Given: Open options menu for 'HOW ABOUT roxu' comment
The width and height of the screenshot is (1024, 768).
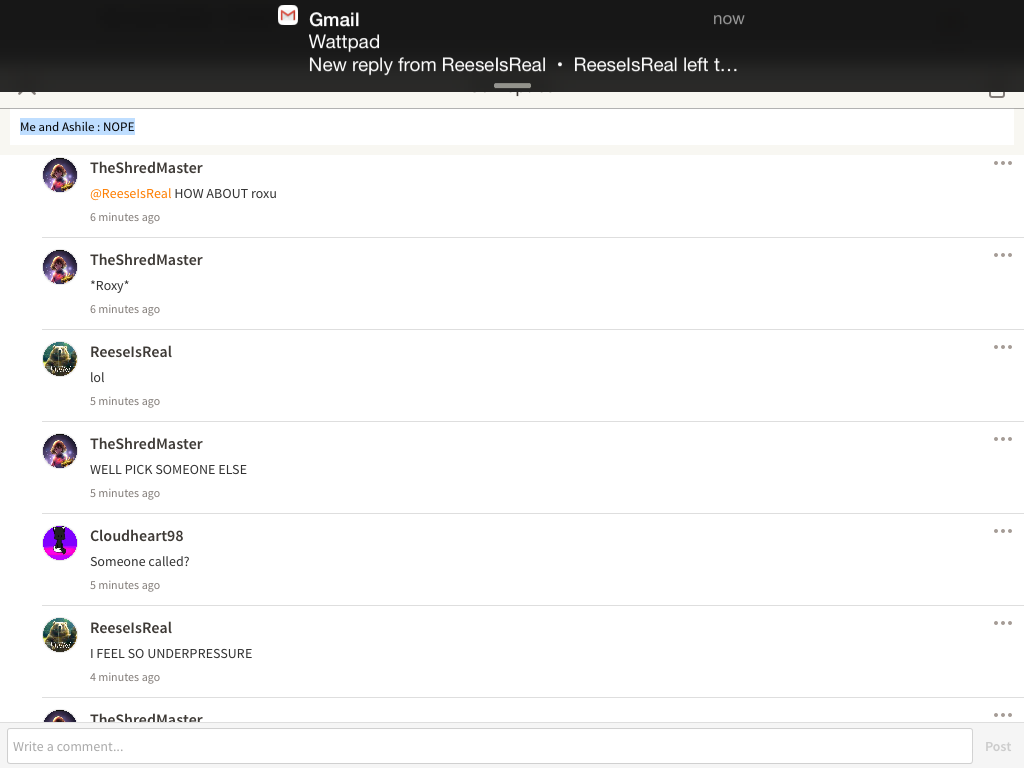Looking at the screenshot, I should (1002, 163).
